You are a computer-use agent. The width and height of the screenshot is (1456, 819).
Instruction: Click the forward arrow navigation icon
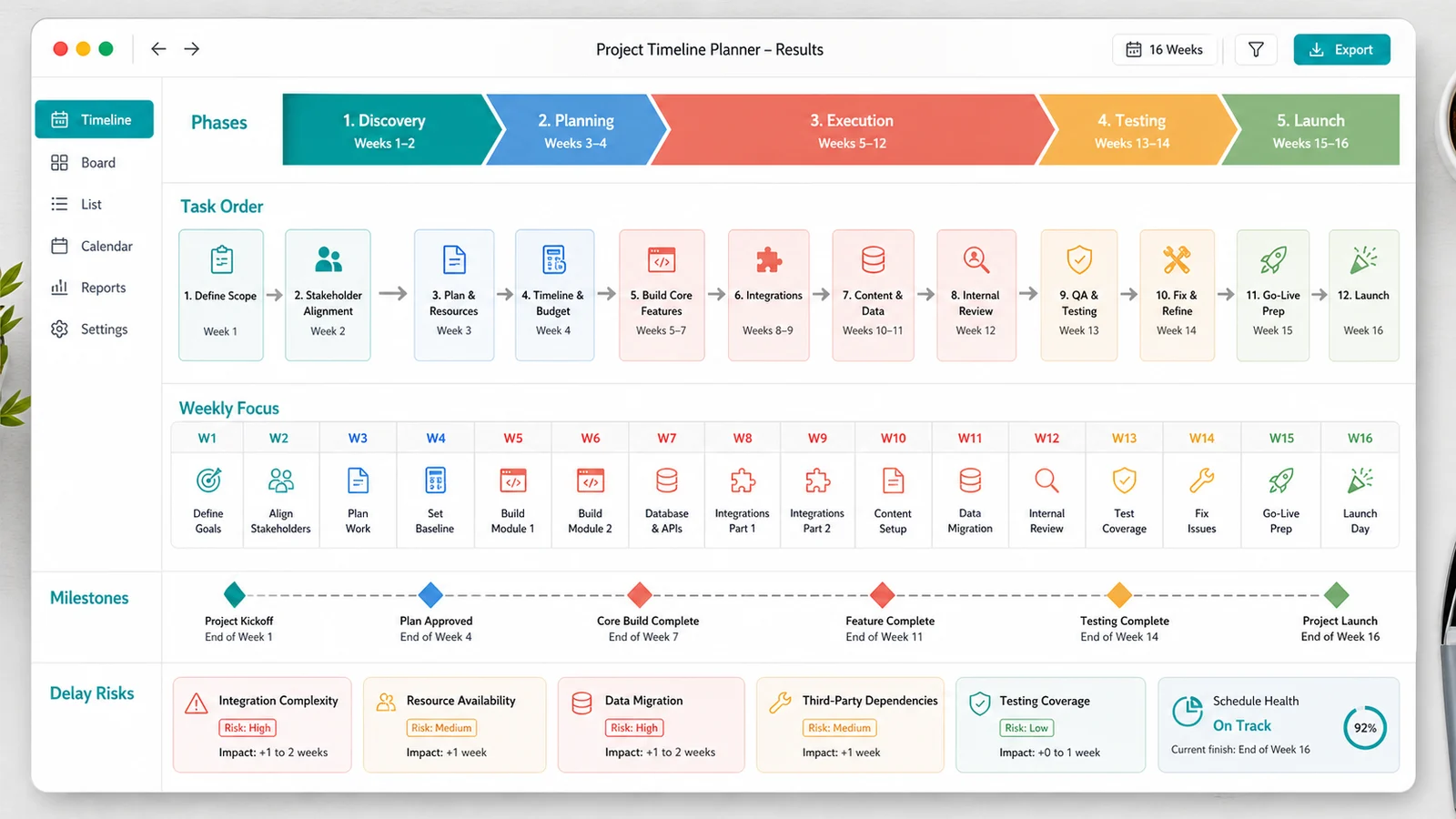point(192,49)
